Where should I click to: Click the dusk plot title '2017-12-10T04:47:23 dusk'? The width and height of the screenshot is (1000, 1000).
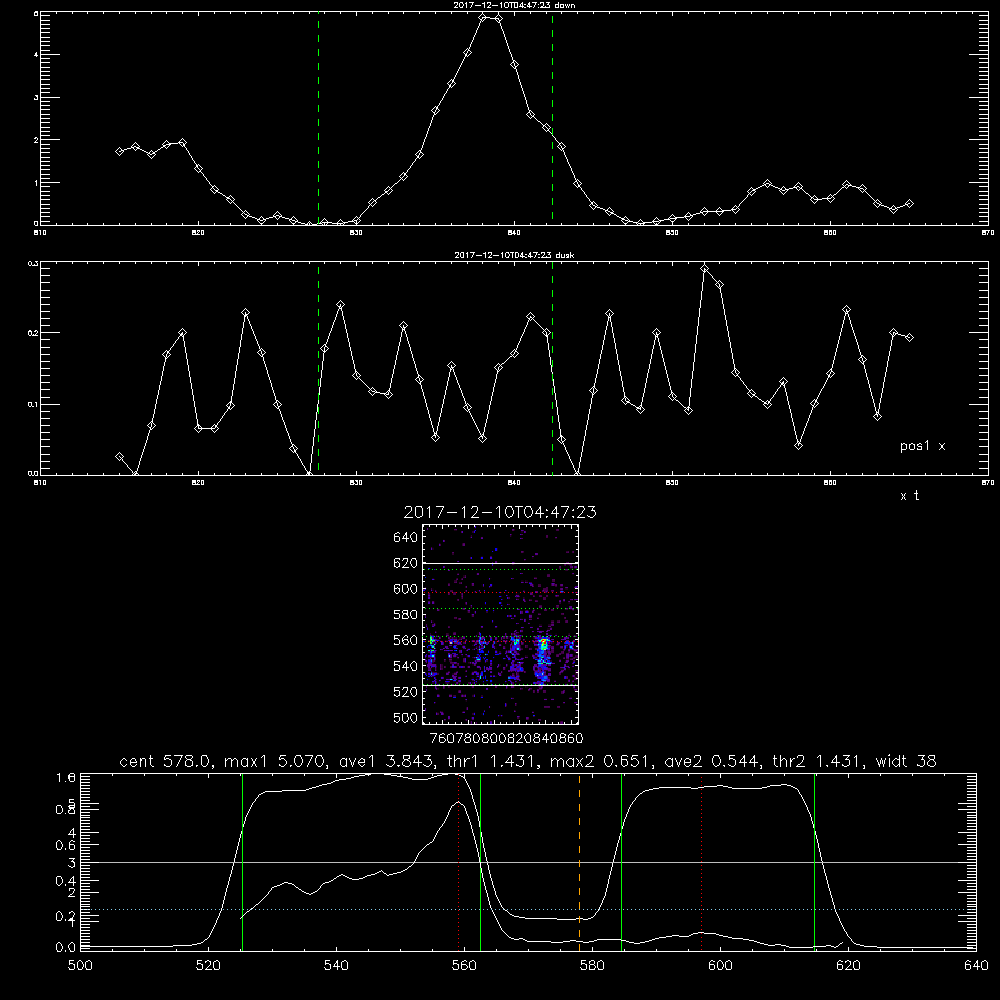coord(514,255)
